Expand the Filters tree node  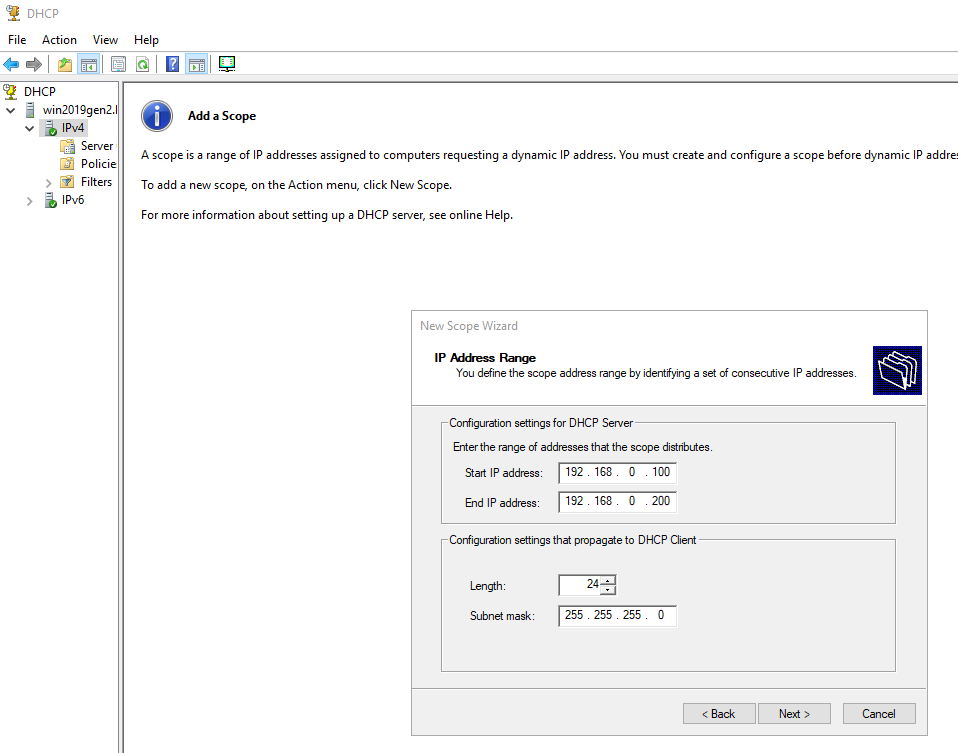(48, 183)
